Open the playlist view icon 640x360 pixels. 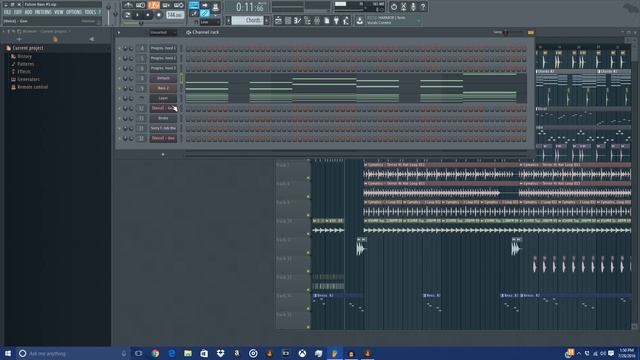point(278,20)
